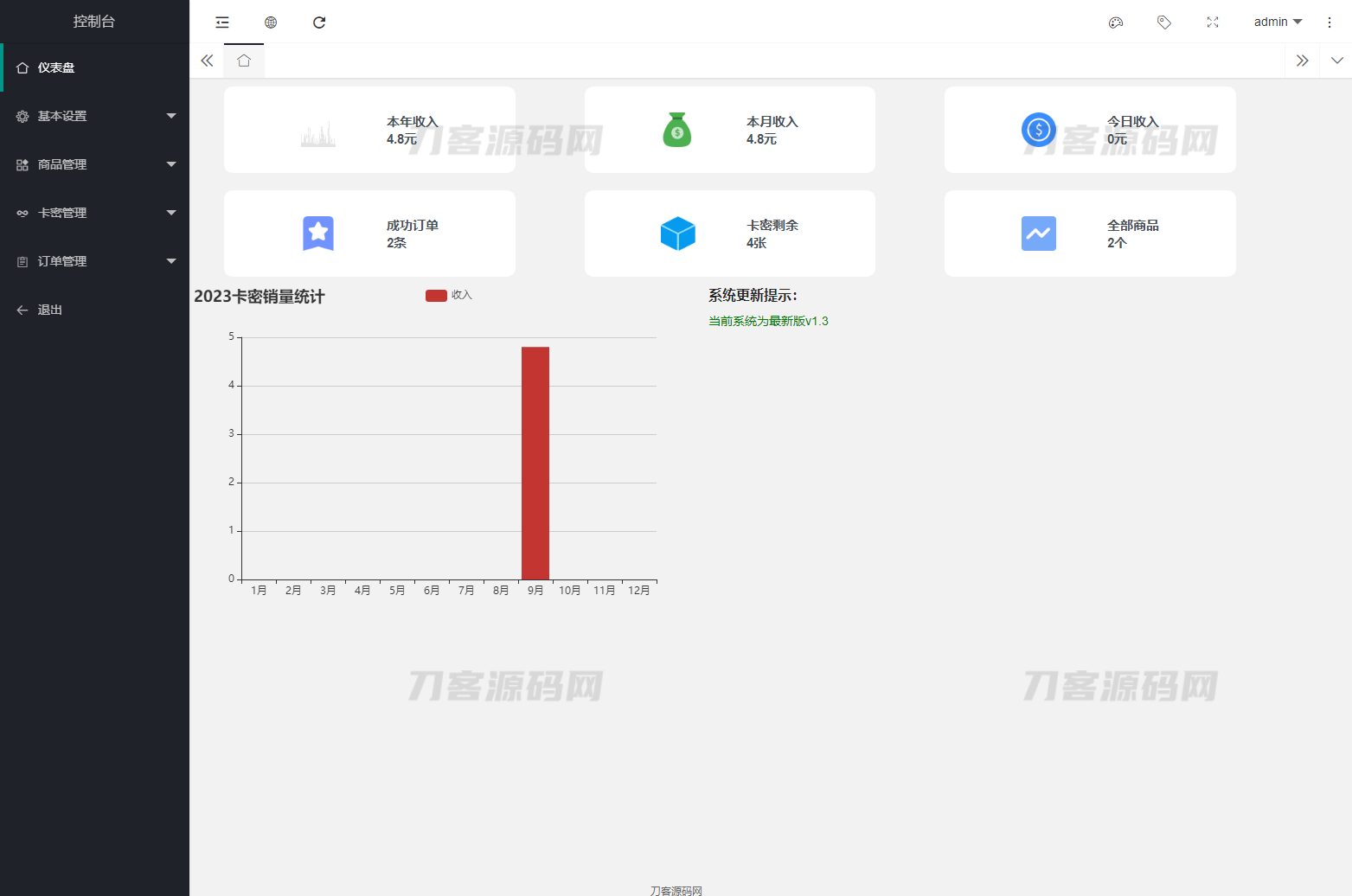This screenshot has height=896, width=1352.
Task: Click 退出 to log out
Action: coord(50,310)
